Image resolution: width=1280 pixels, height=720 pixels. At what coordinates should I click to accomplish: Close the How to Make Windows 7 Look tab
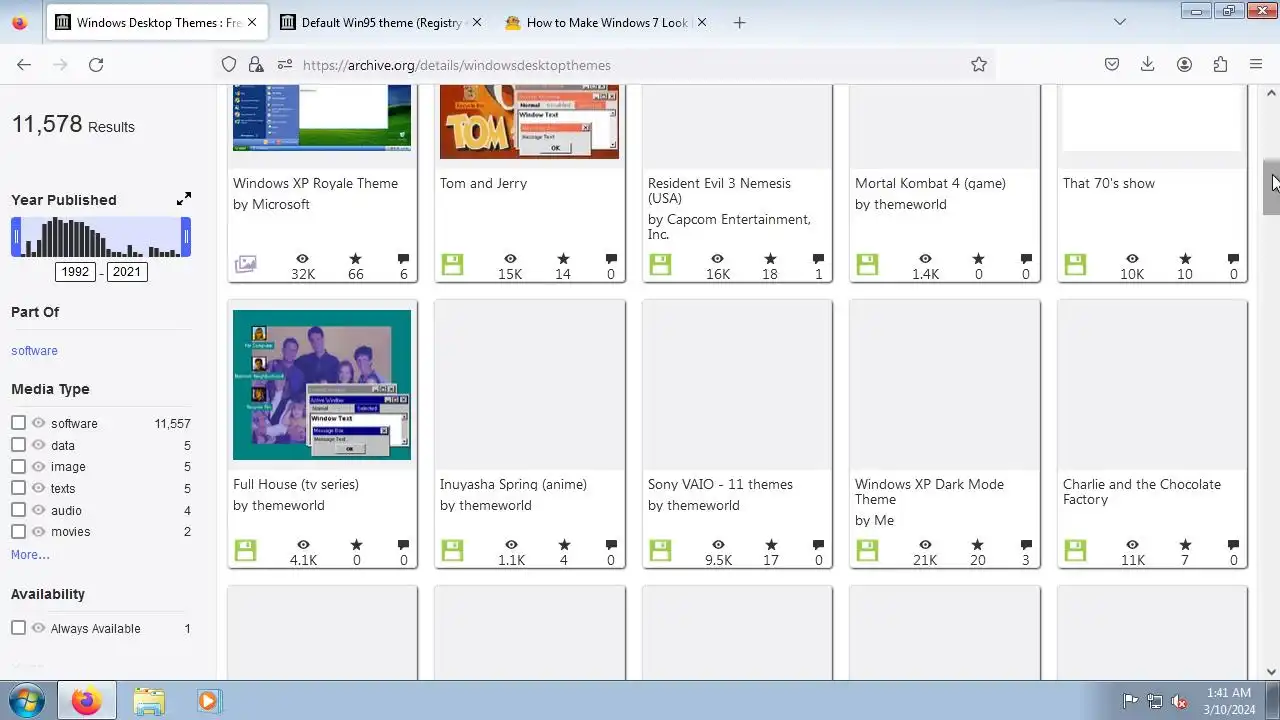pyautogui.click(x=702, y=22)
